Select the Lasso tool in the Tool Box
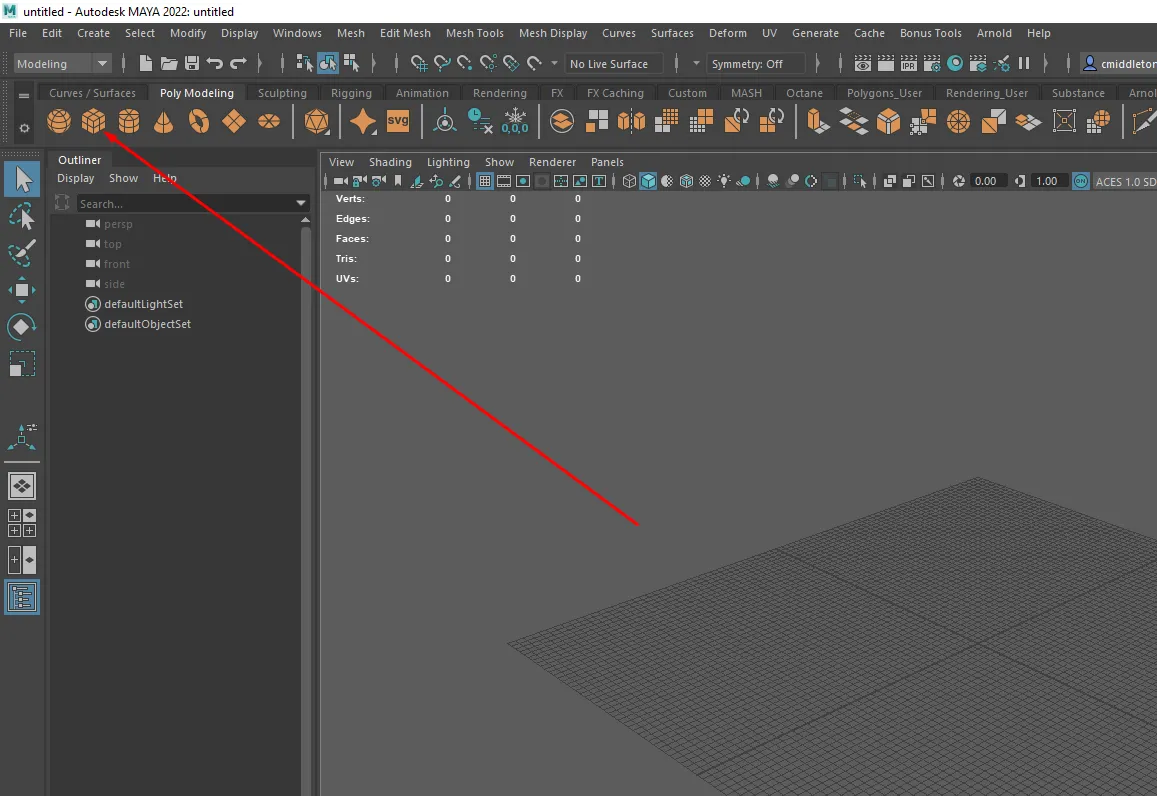Viewport: 1157px width, 796px height. pyautogui.click(x=22, y=216)
